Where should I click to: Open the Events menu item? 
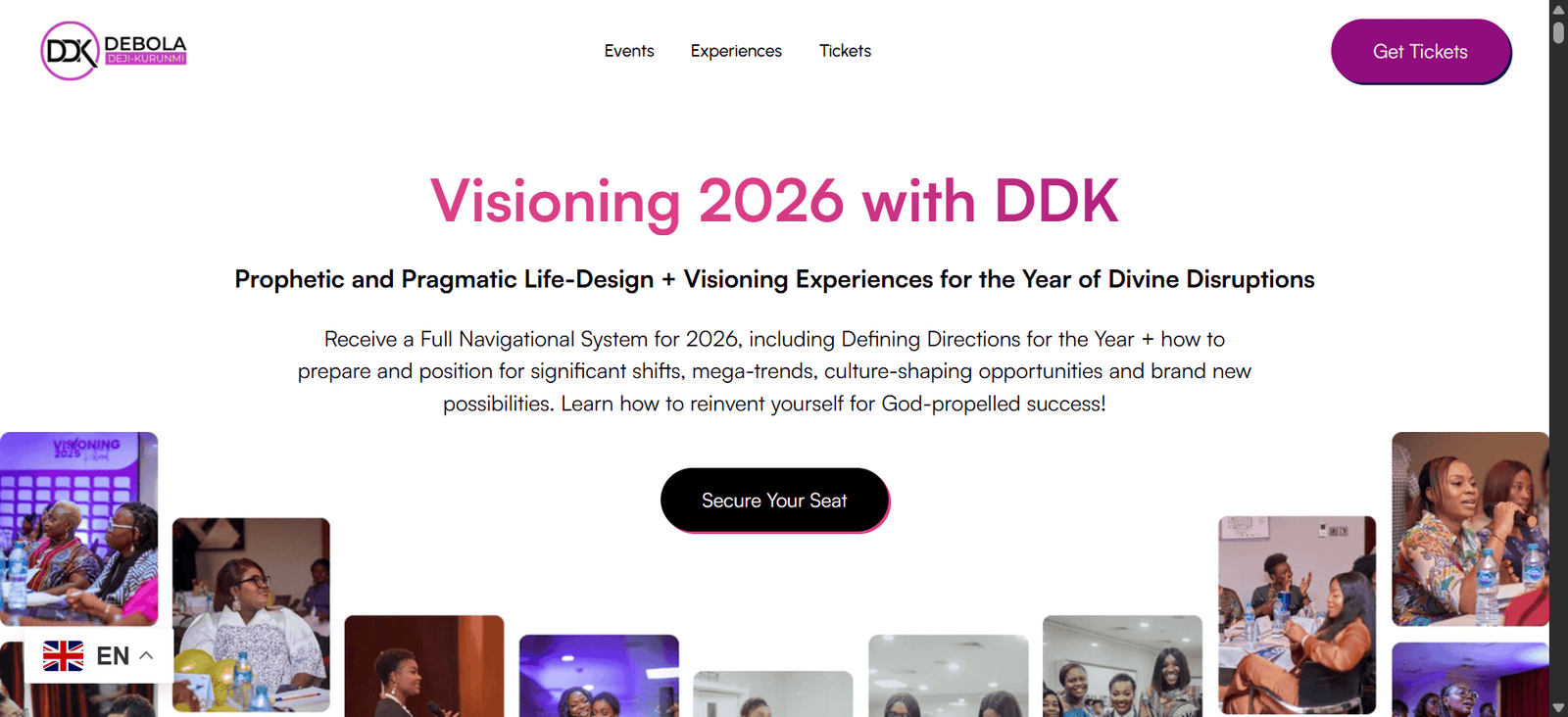coord(629,51)
